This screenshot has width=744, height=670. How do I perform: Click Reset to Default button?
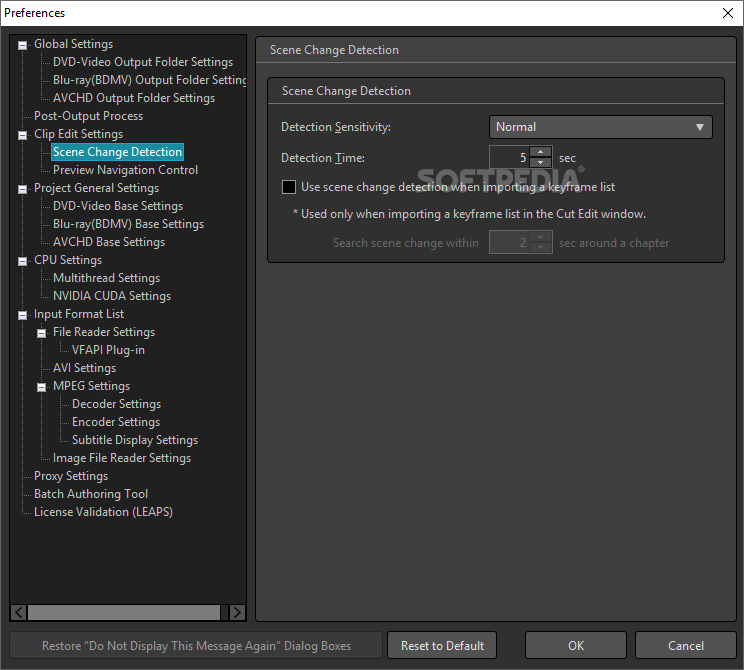442,645
